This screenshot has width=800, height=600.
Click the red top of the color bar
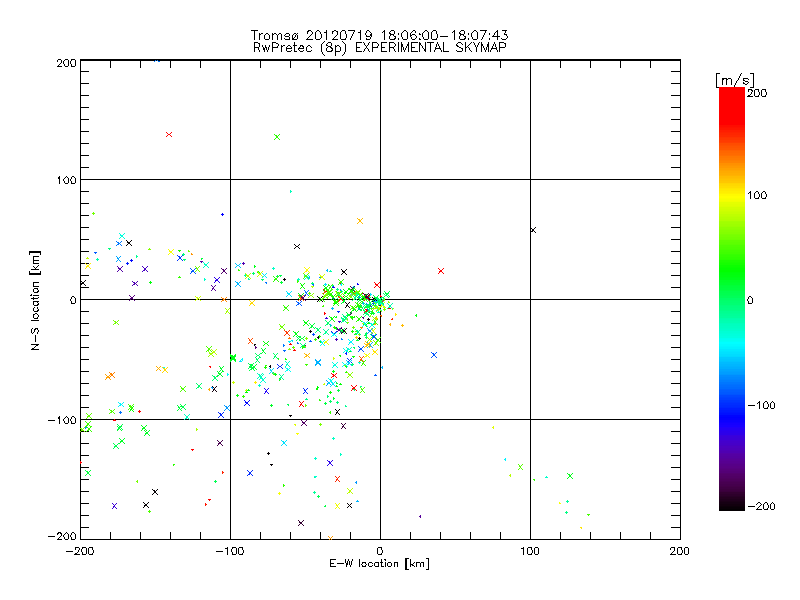[731, 95]
